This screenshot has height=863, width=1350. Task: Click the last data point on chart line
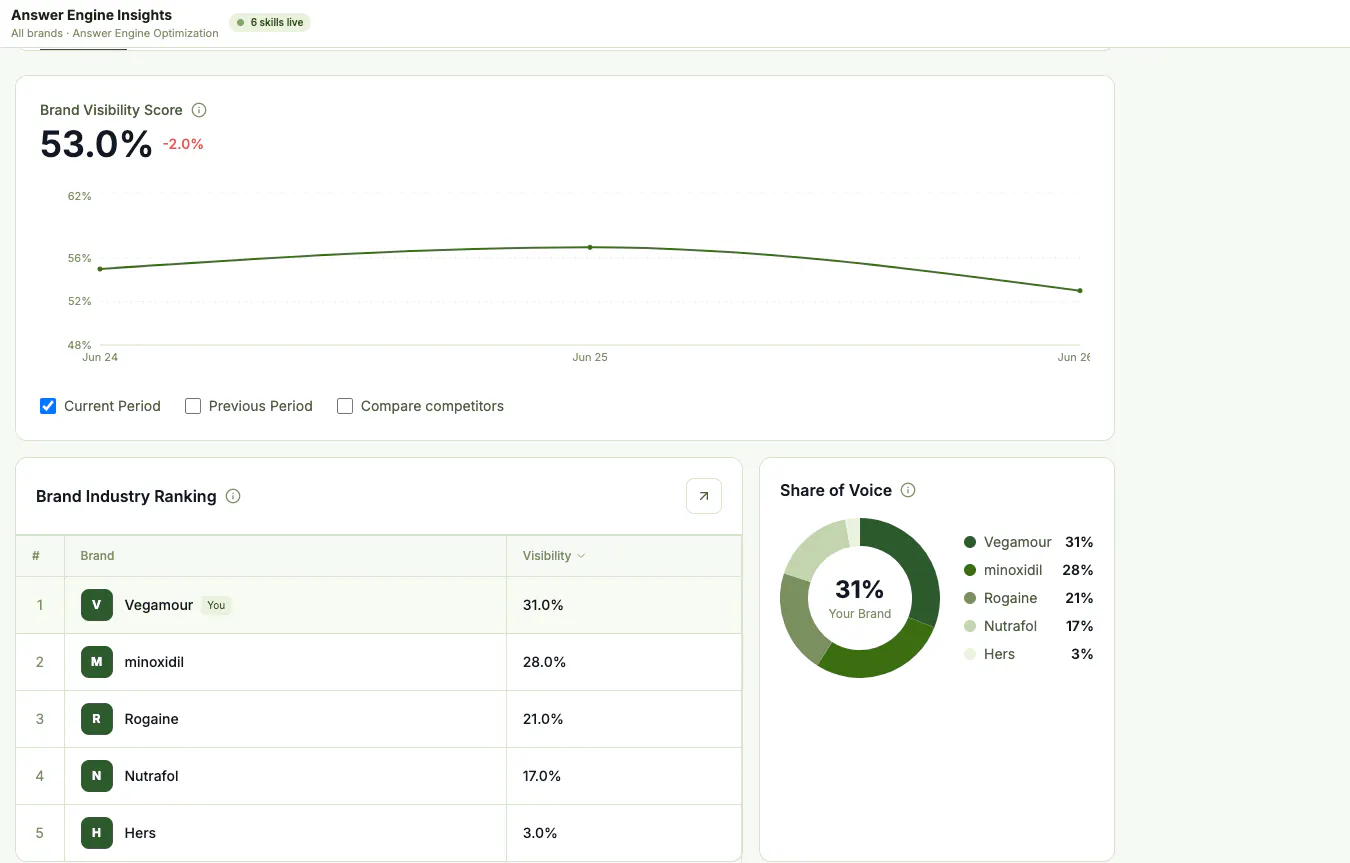click(x=1080, y=291)
